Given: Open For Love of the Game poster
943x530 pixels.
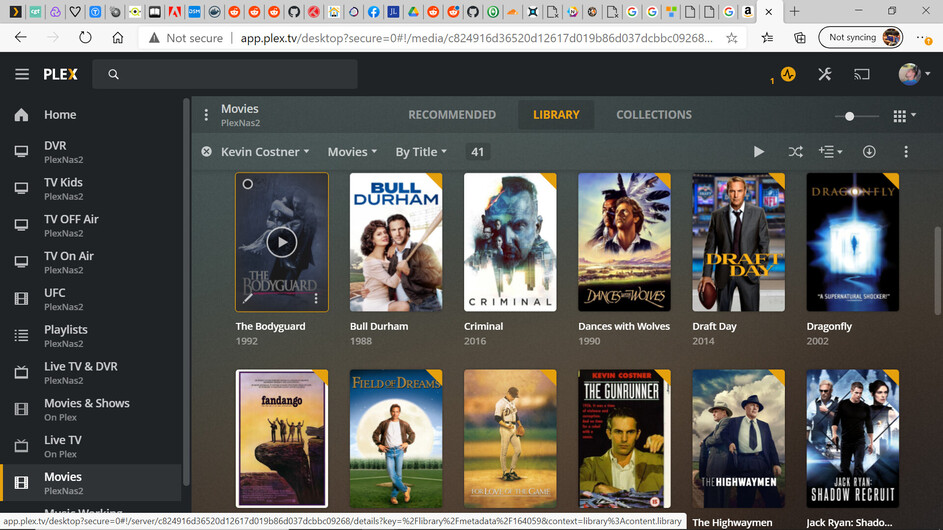Looking at the screenshot, I should click(510, 439).
